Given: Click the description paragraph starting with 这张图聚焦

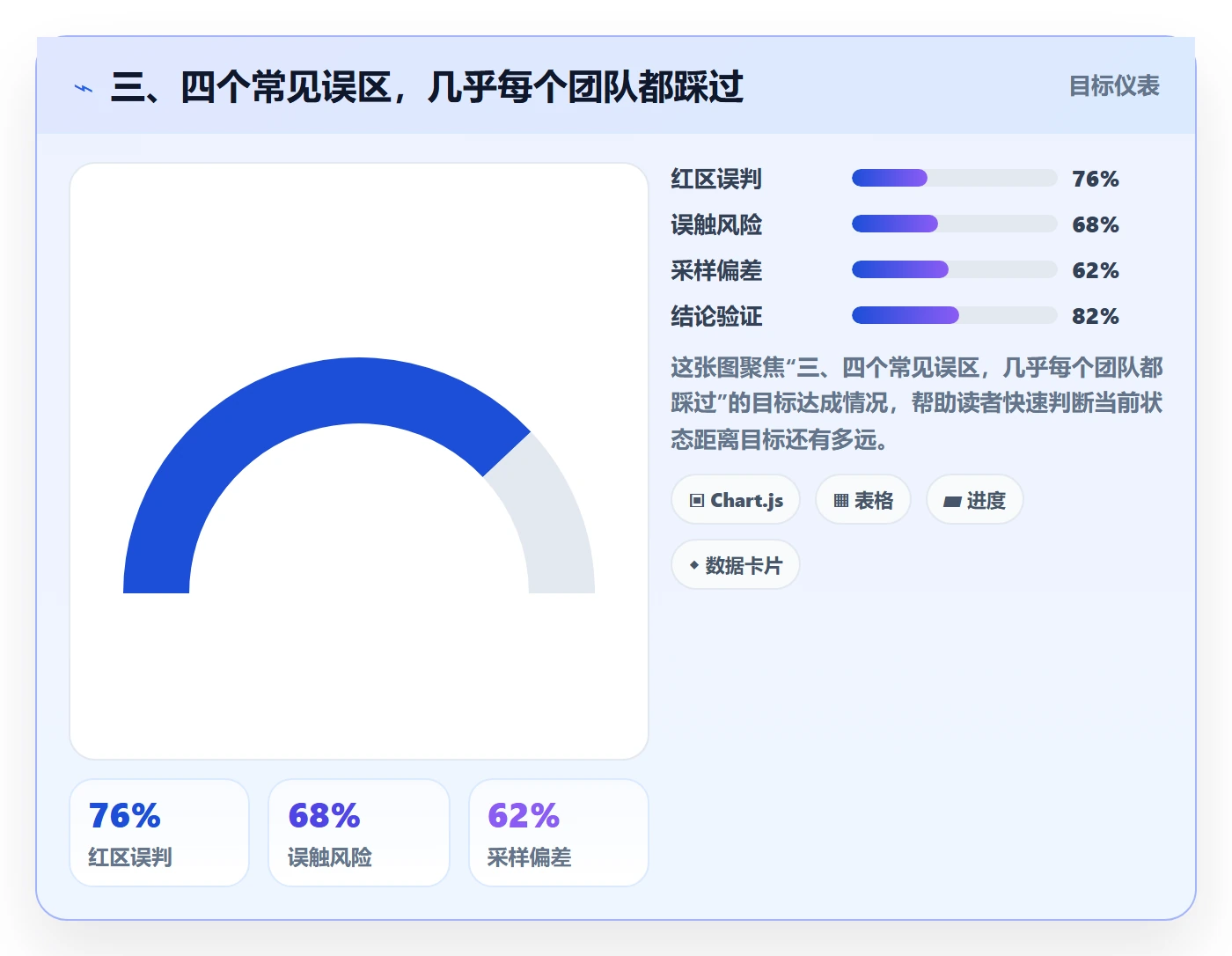Looking at the screenshot, I should coord(917,403).
